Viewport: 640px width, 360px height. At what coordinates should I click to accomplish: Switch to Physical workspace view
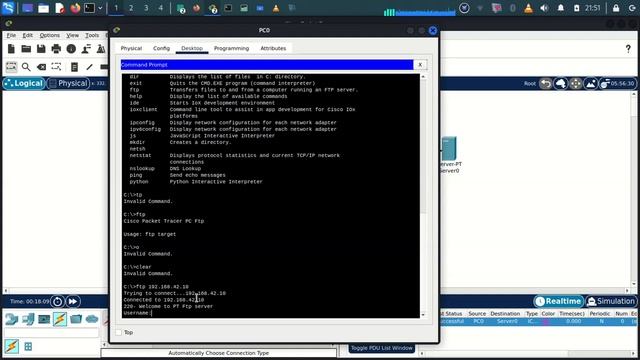pyautogui.click(x=68, y=84)
